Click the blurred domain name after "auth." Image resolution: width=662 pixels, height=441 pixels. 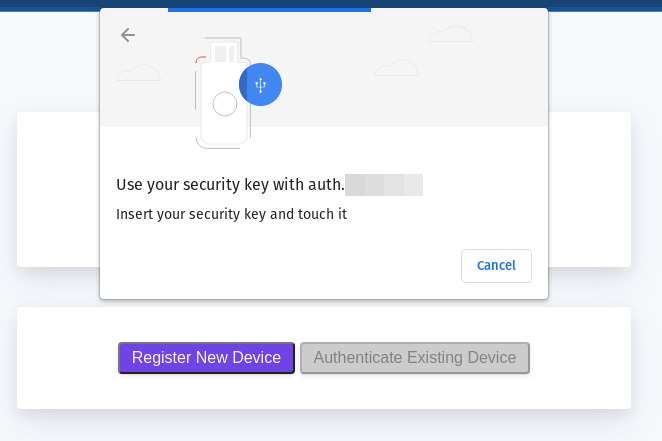click(384, 185)
